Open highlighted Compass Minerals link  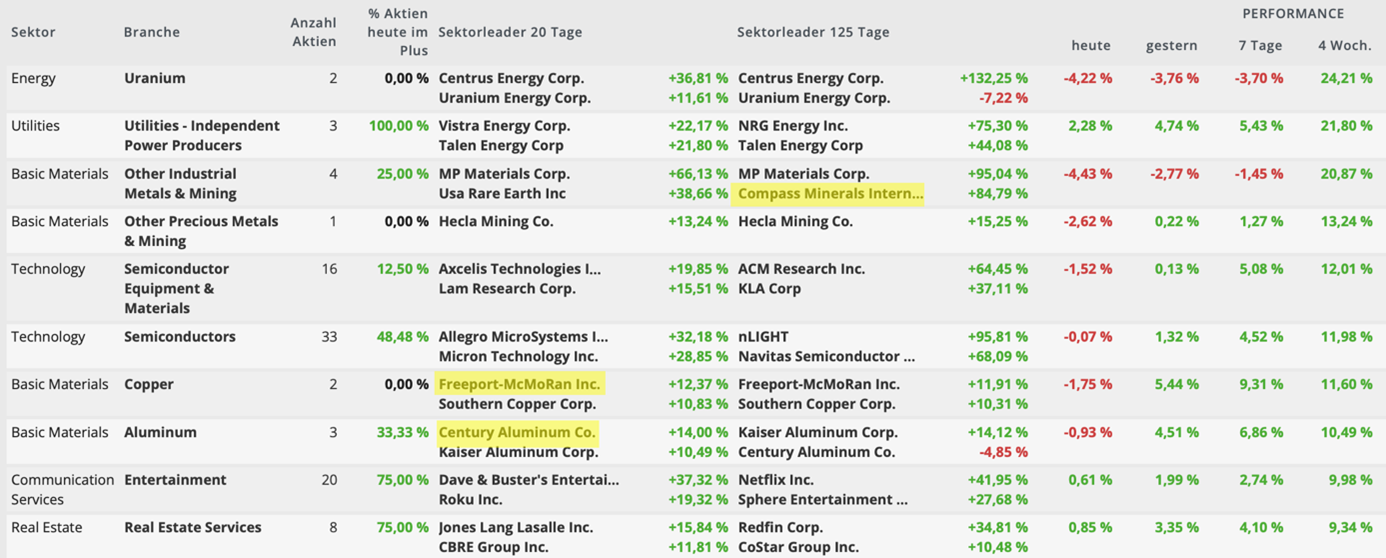click(830, 193)
